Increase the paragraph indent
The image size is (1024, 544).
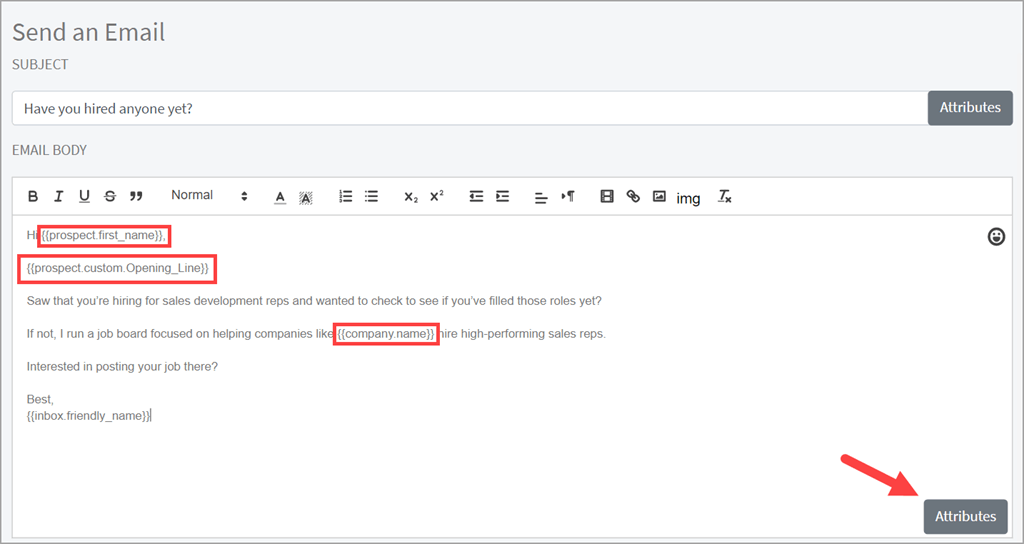pos(502,197)
